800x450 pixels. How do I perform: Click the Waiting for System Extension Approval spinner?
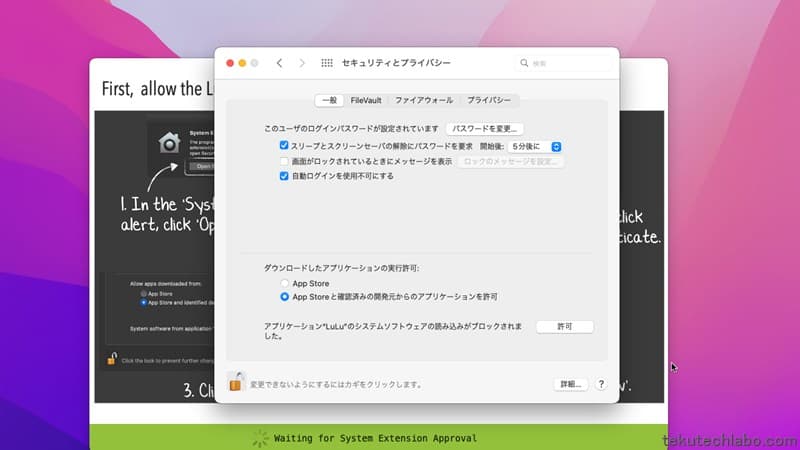click(x=260, y=438)
